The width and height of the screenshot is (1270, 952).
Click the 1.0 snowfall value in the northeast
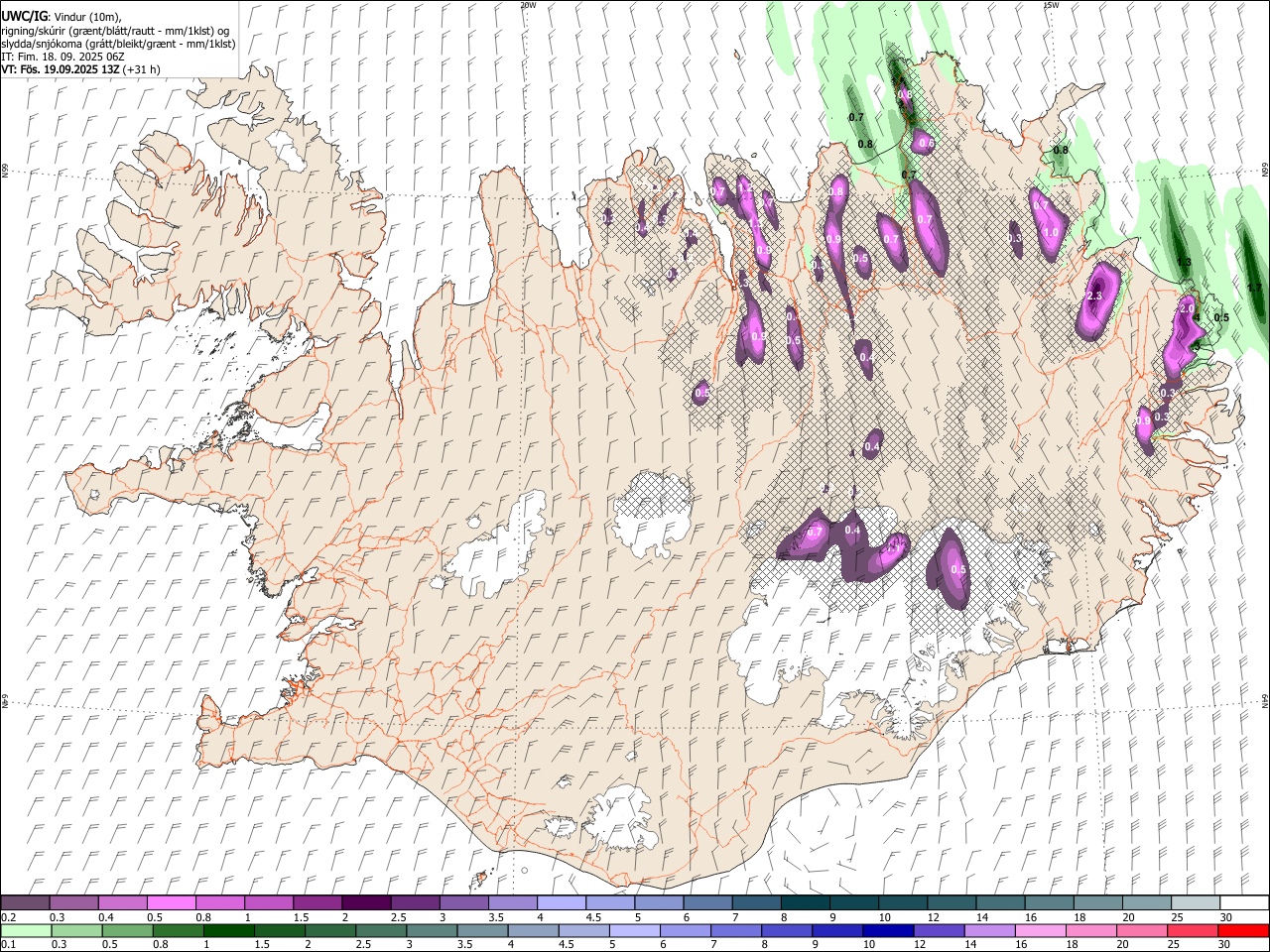1052,232
